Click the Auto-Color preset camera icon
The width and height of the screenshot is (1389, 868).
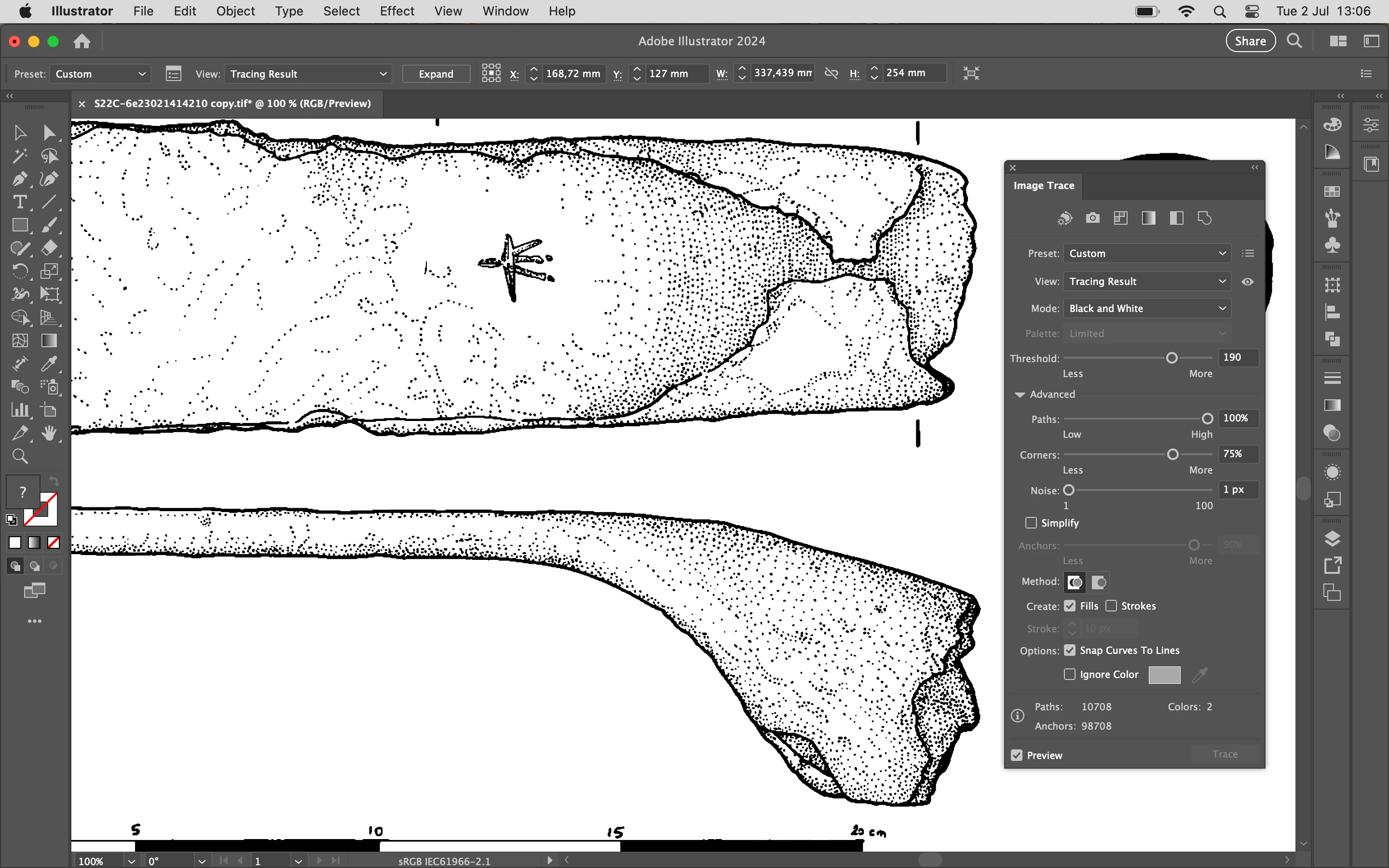[1092, 218]
